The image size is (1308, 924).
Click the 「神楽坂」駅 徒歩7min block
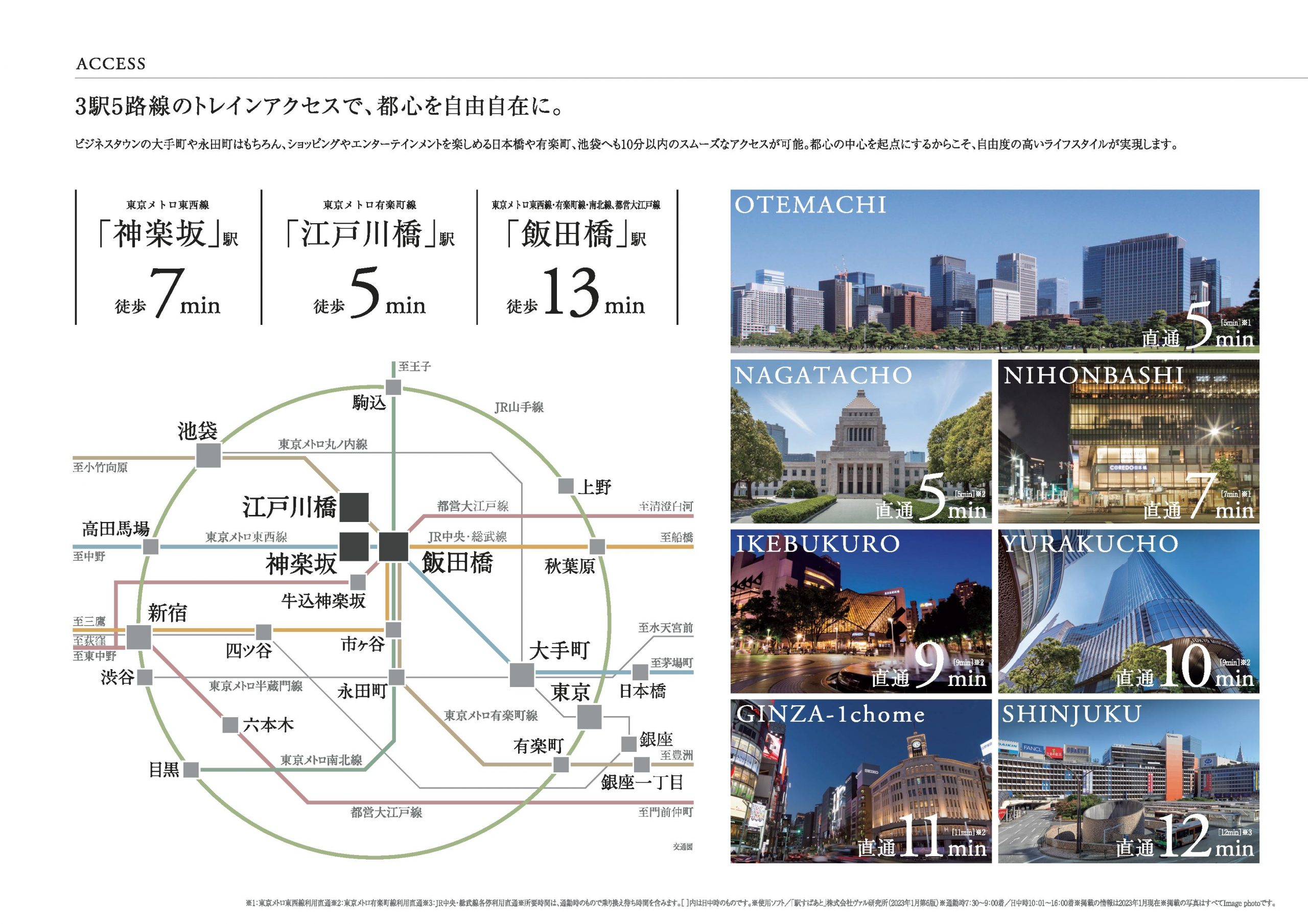(x=169, y=257)
